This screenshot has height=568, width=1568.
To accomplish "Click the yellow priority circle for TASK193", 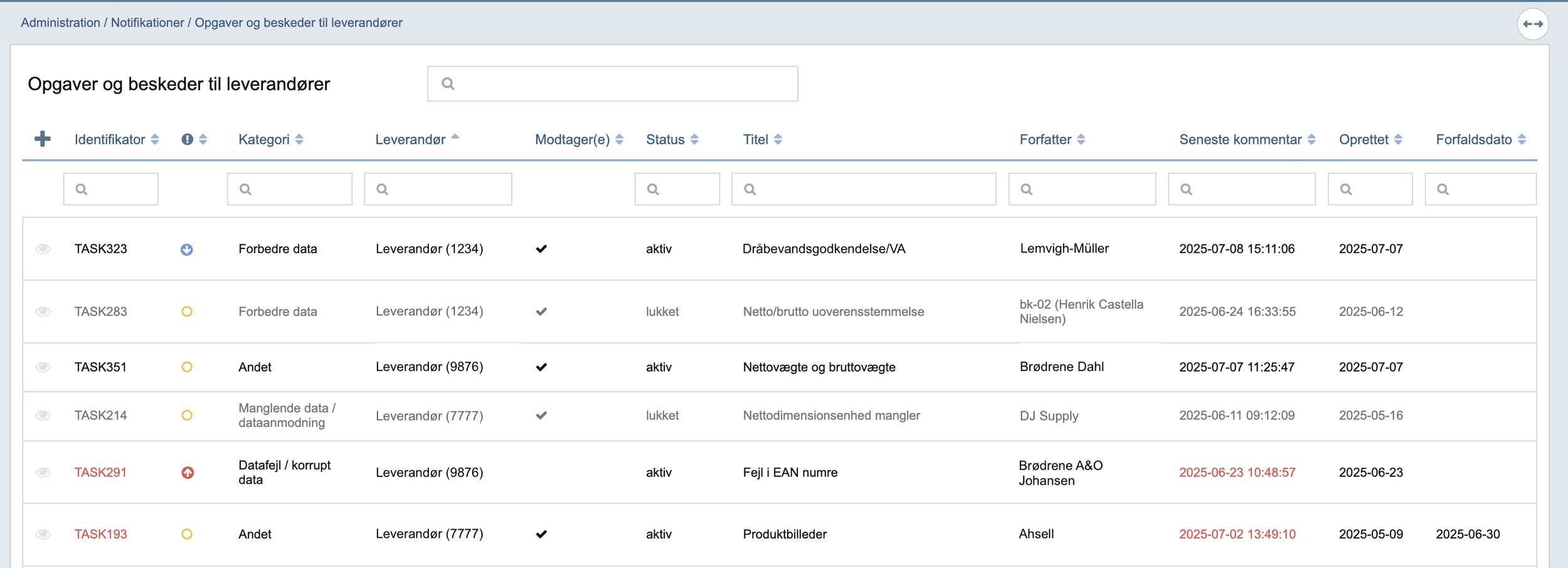I will tap(187, 534).
